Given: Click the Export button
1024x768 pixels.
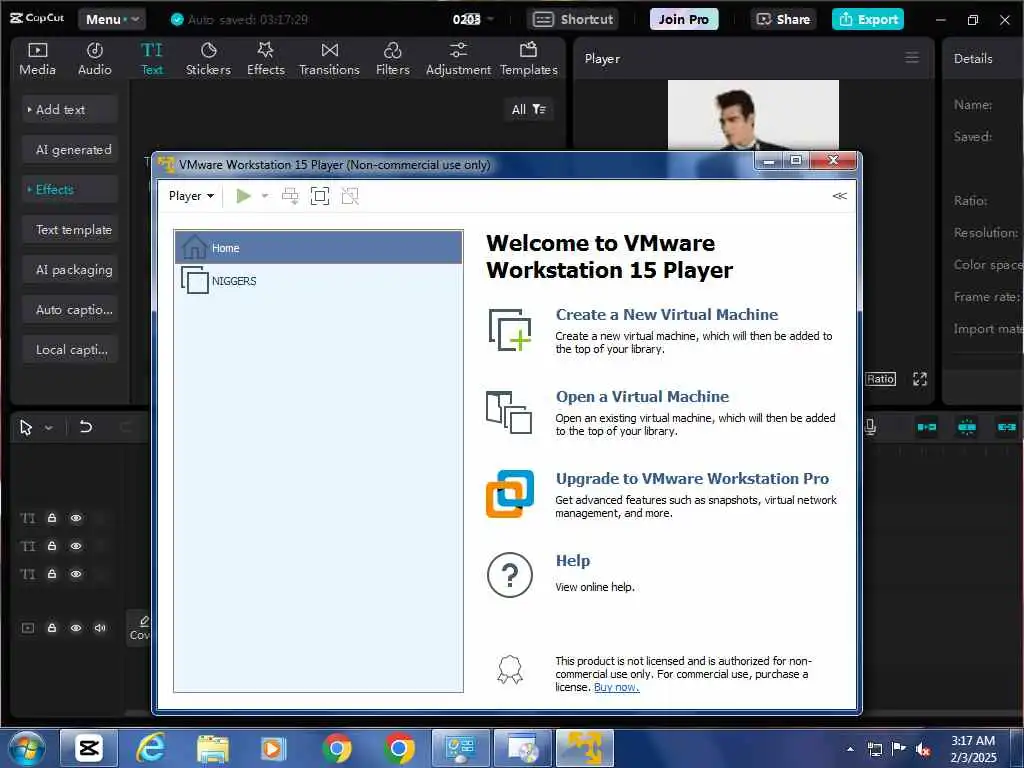Looking at the screenshot, I should pos(868,19).
